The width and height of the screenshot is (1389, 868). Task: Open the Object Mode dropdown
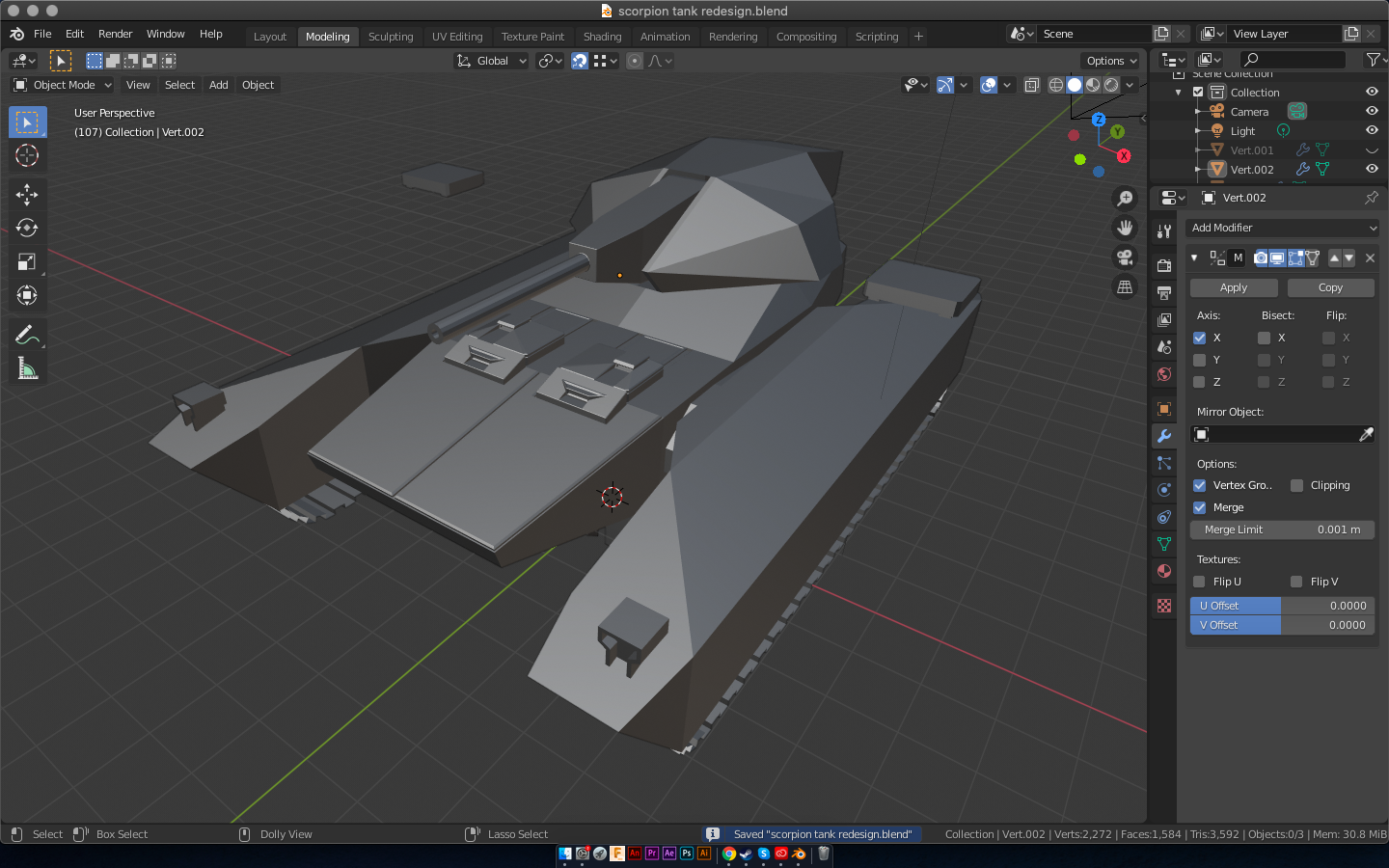tap(63, 85)
